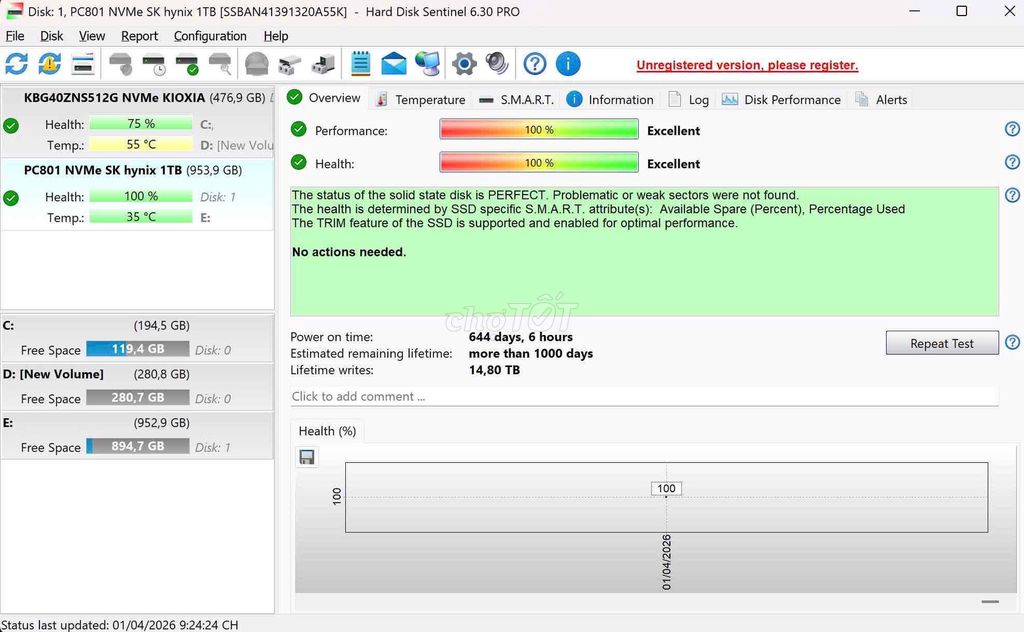This screenshot has height=632, width=1024.
Task: Open the Disk menu
Action: [x=52, y=36]
